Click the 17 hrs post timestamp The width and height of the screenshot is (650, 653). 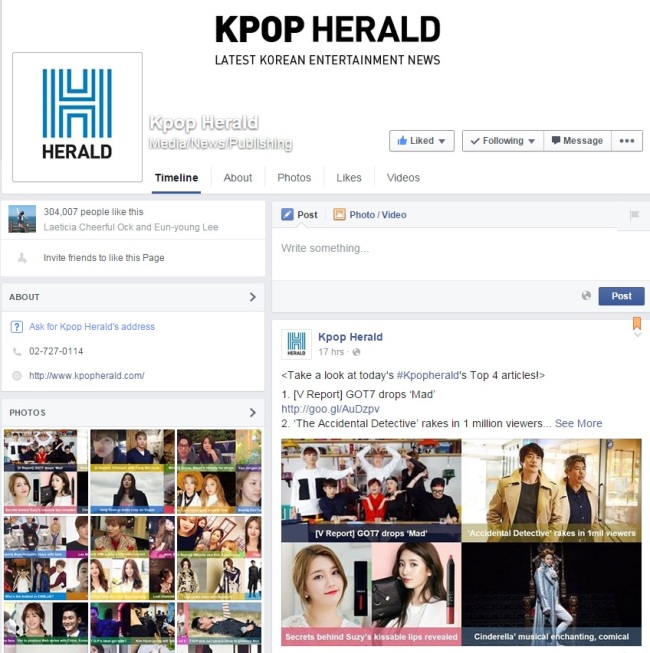coord(331,352)
